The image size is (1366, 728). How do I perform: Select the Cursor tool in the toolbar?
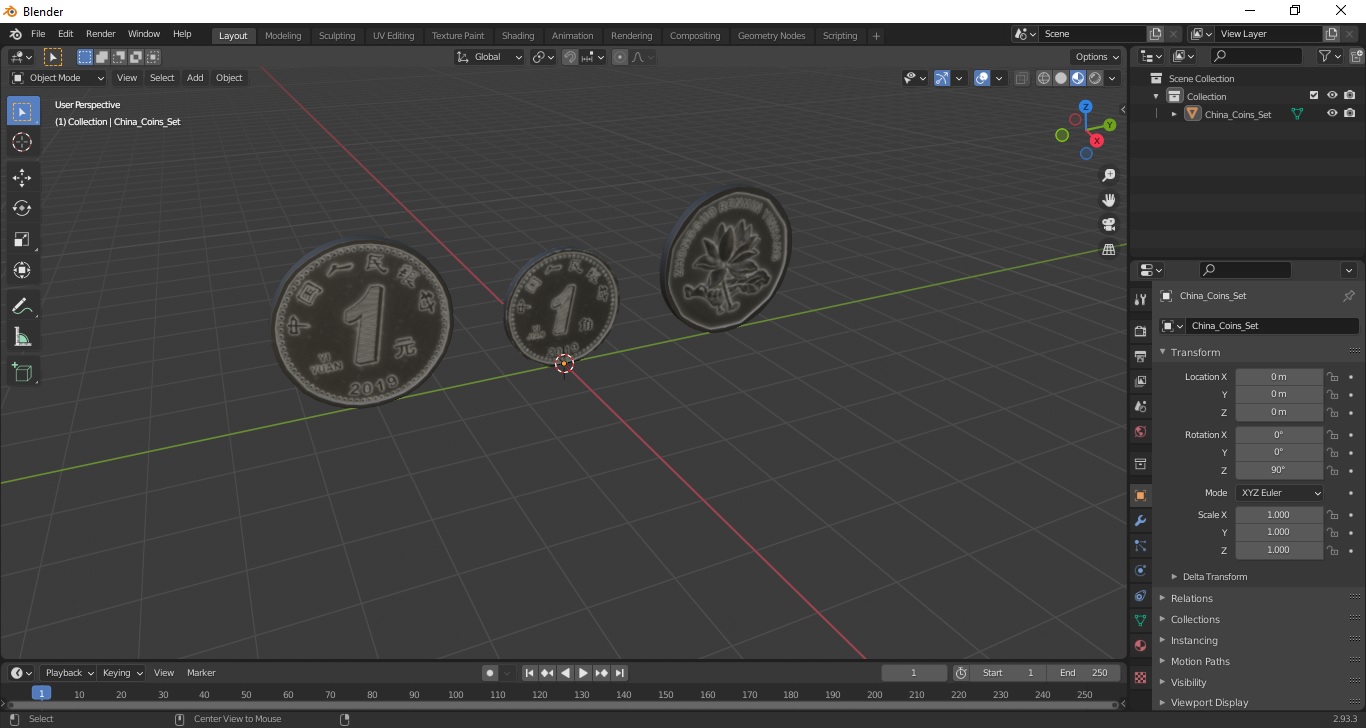[x=22, y=143]
